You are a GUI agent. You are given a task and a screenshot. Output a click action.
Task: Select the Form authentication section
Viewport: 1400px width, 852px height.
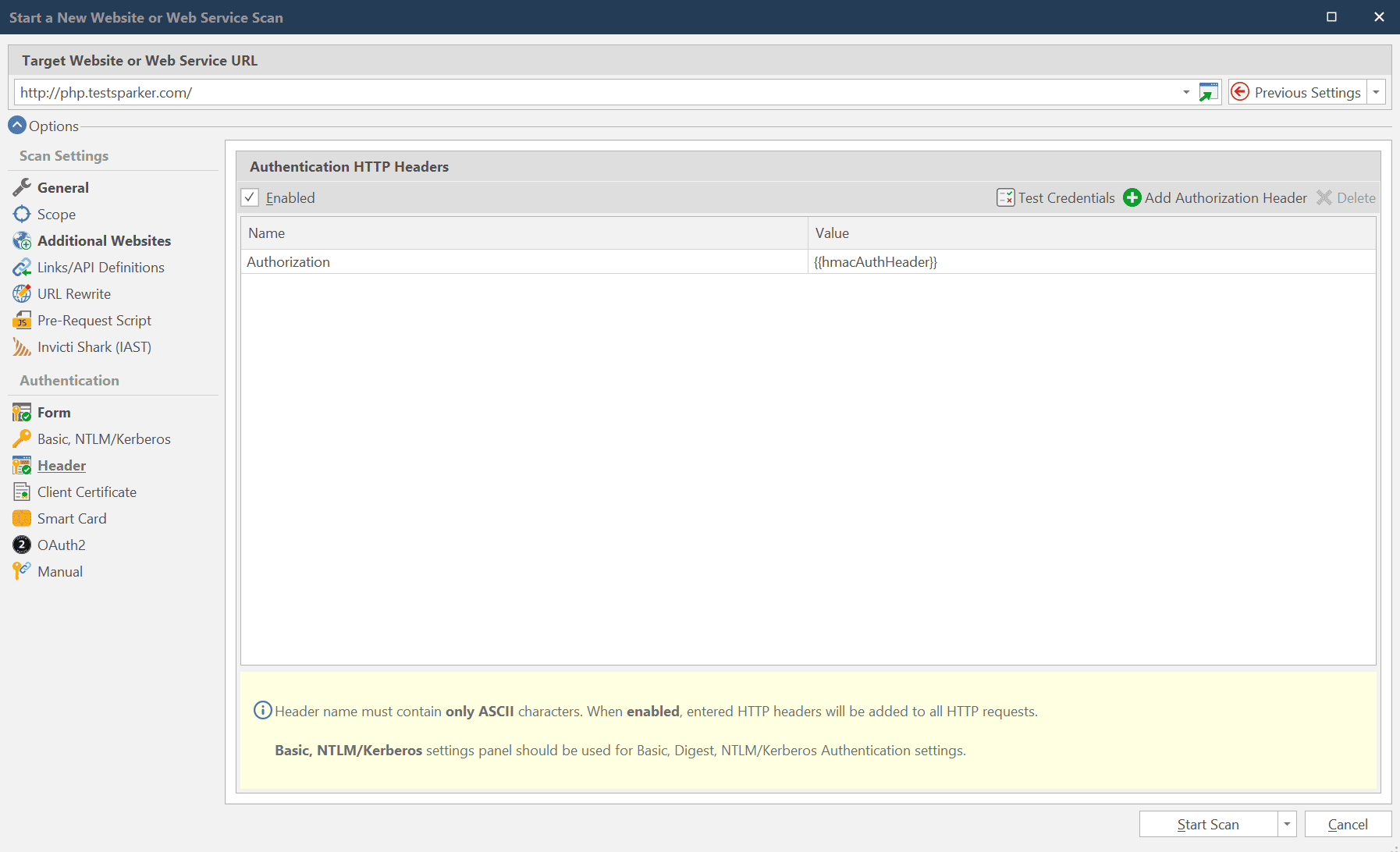click(52, 412)
